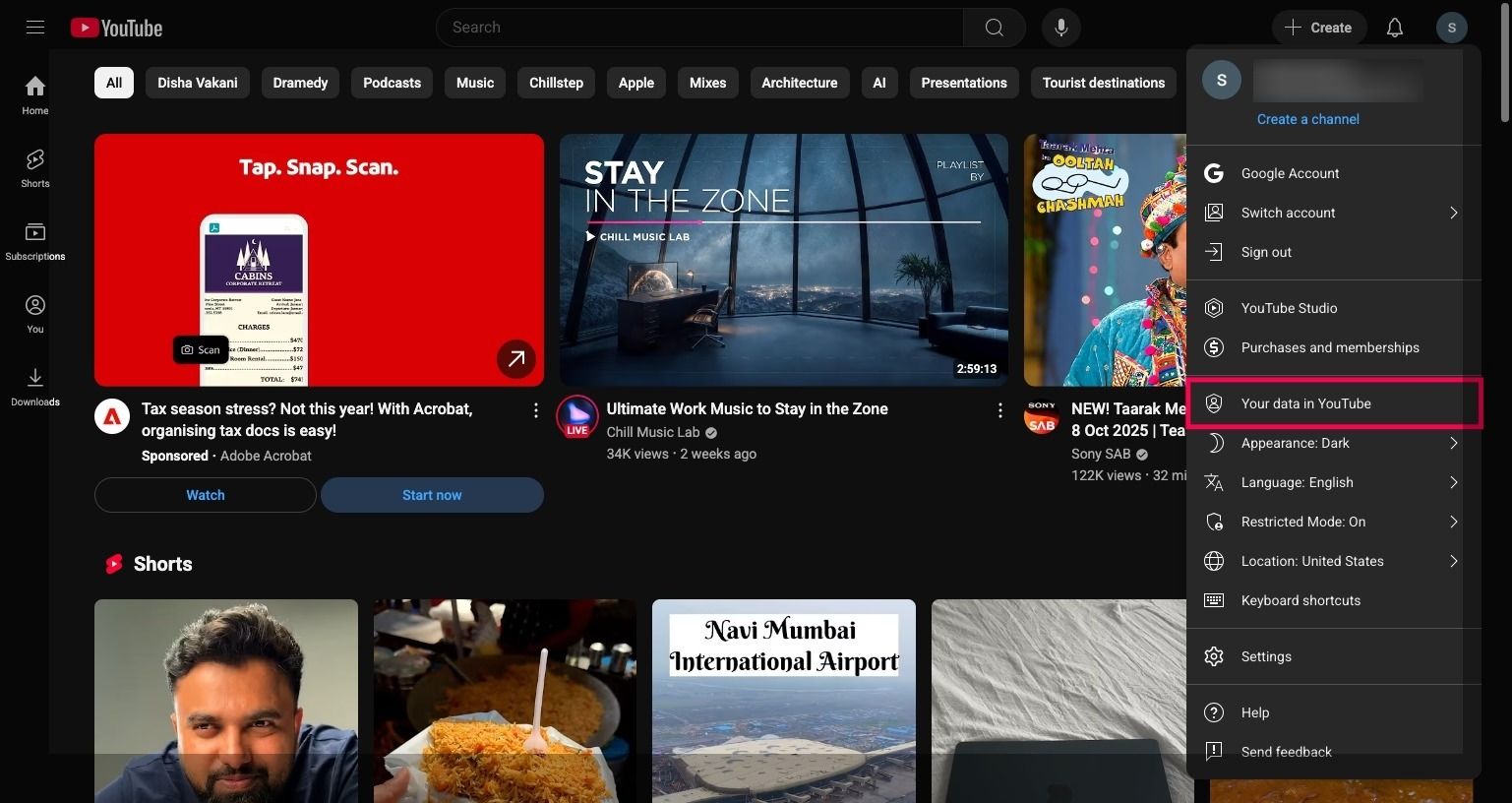
Task: Click the Purchases and memberships dollar icon
Action: [1214, 347]
